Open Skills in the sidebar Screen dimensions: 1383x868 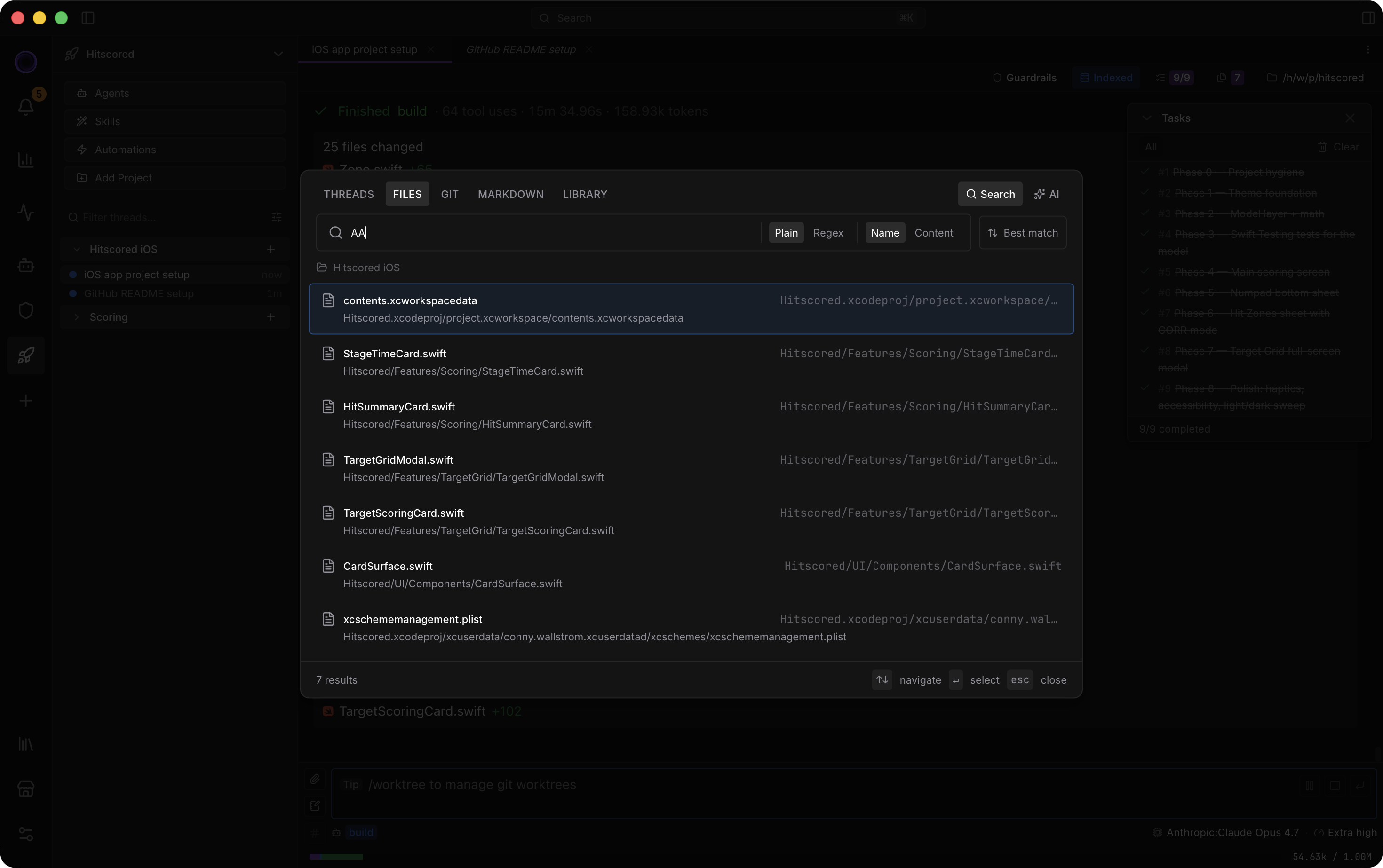point(175,121)
